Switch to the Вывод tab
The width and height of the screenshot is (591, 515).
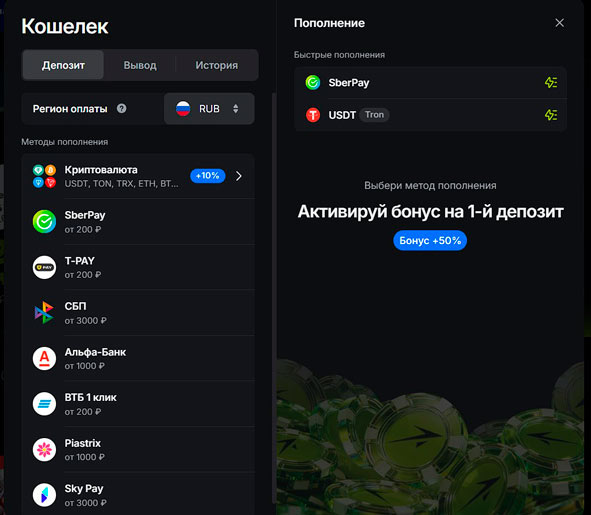pos(140,65)
